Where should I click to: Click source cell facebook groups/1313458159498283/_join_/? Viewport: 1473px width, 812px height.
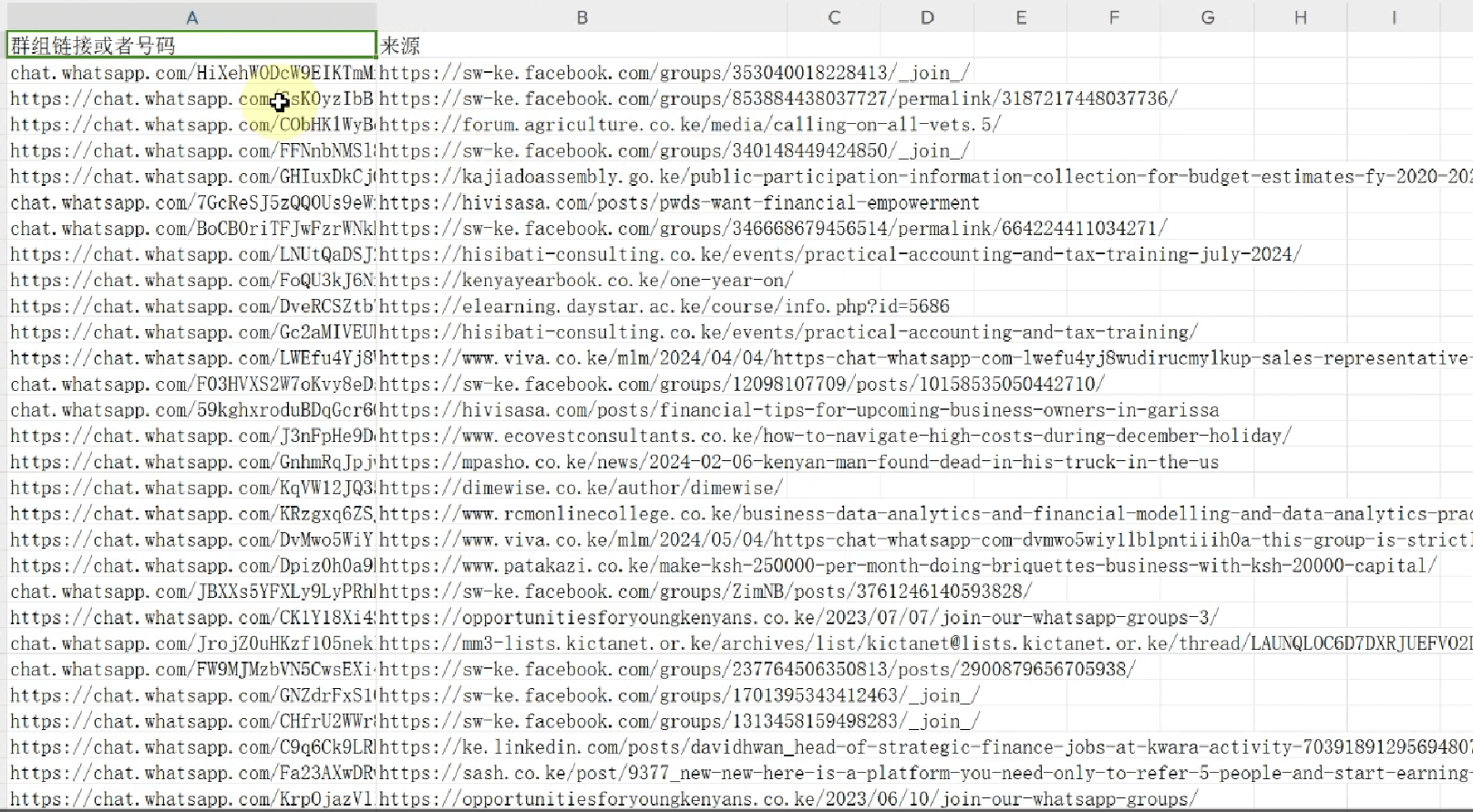coord(582,721)
